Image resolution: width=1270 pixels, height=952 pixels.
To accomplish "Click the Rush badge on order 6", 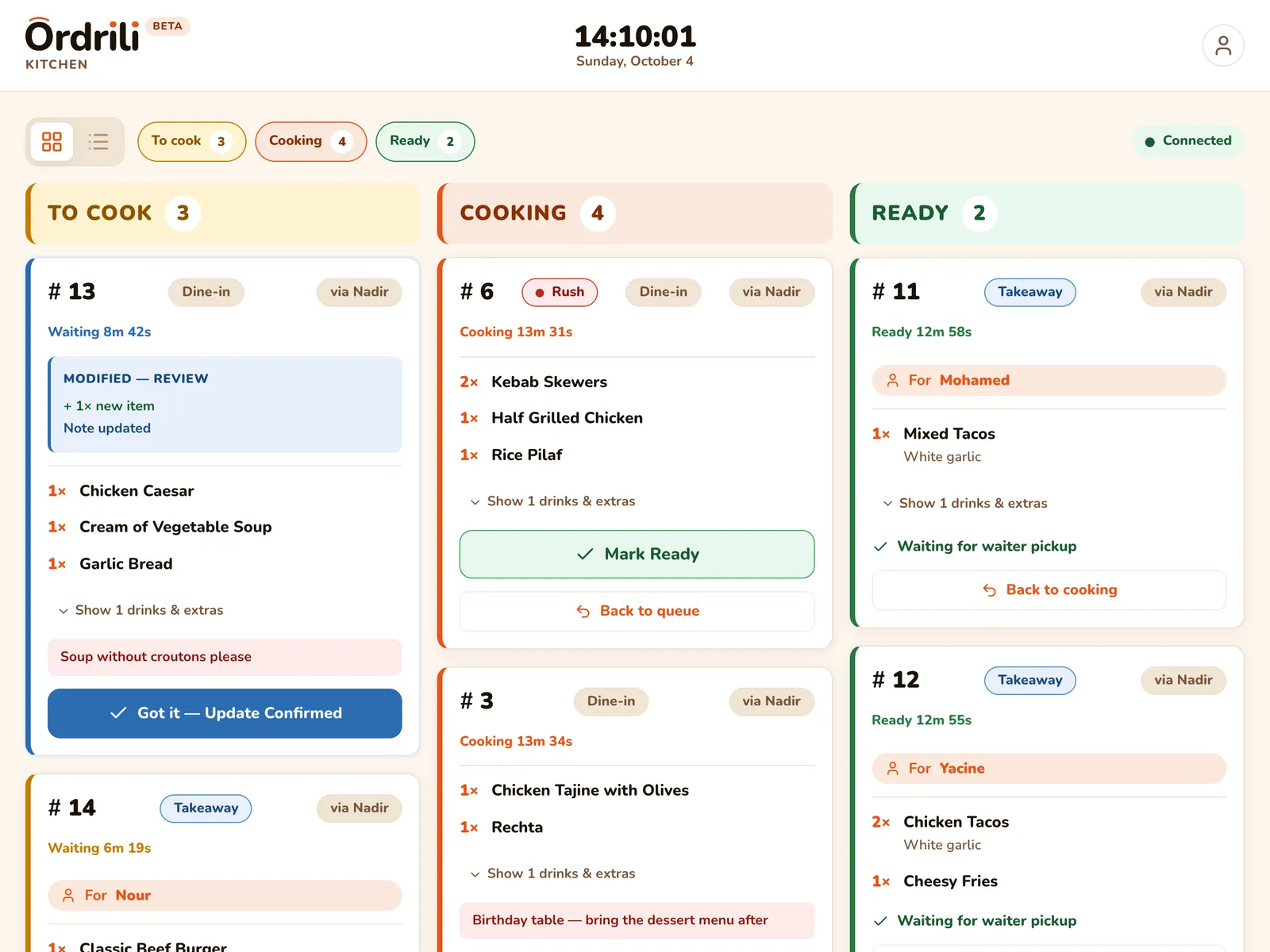I will click(560, 292).
